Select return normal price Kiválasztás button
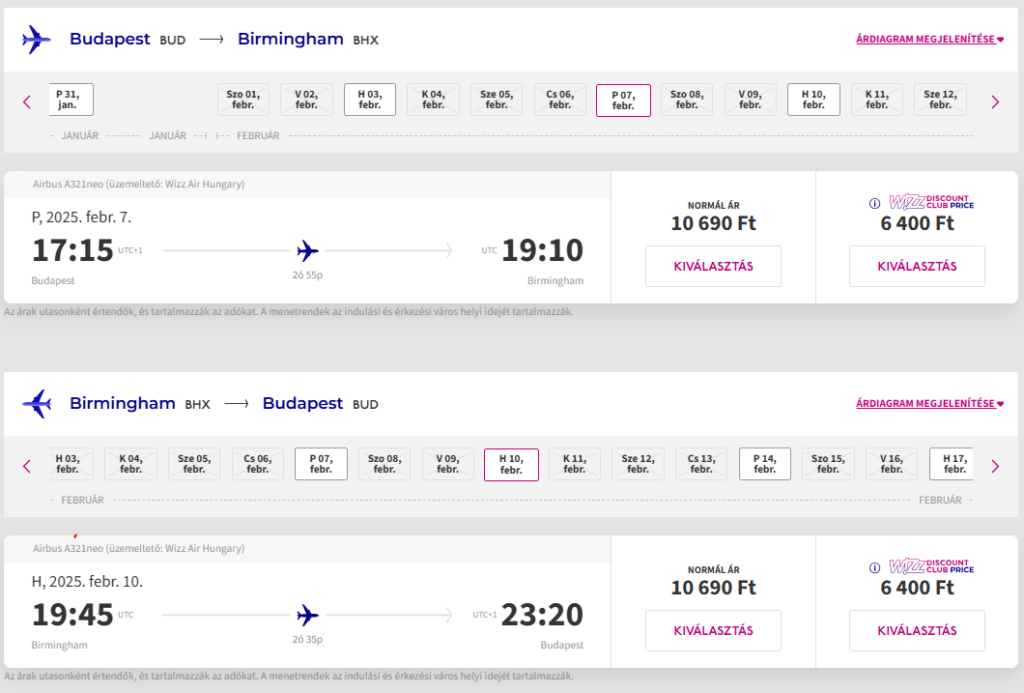Screen dimensions: 1024x693 (x=713, y=630)
